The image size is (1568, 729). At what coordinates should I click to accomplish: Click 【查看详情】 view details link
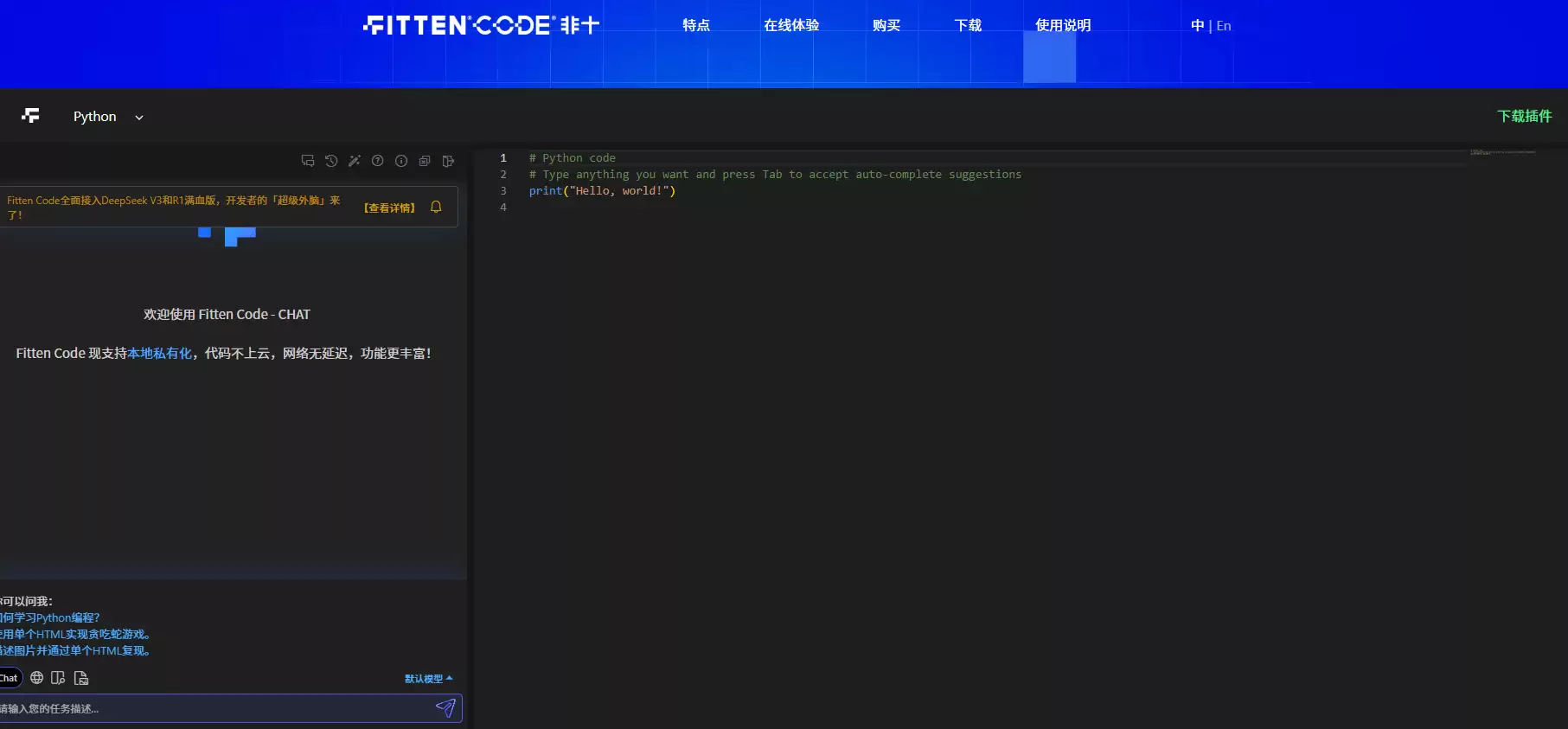pyautogui.click(x=389, y=208)
